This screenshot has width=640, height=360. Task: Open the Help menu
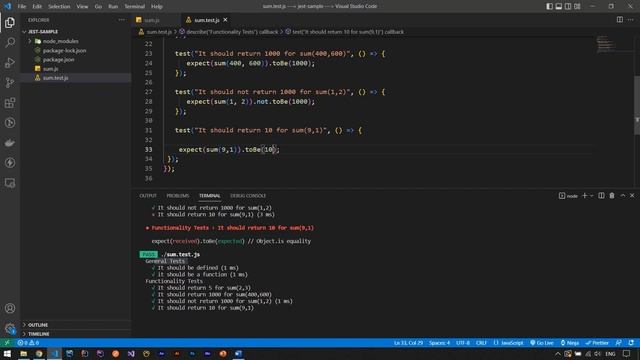pyautogui.click(x=157, y=6)
